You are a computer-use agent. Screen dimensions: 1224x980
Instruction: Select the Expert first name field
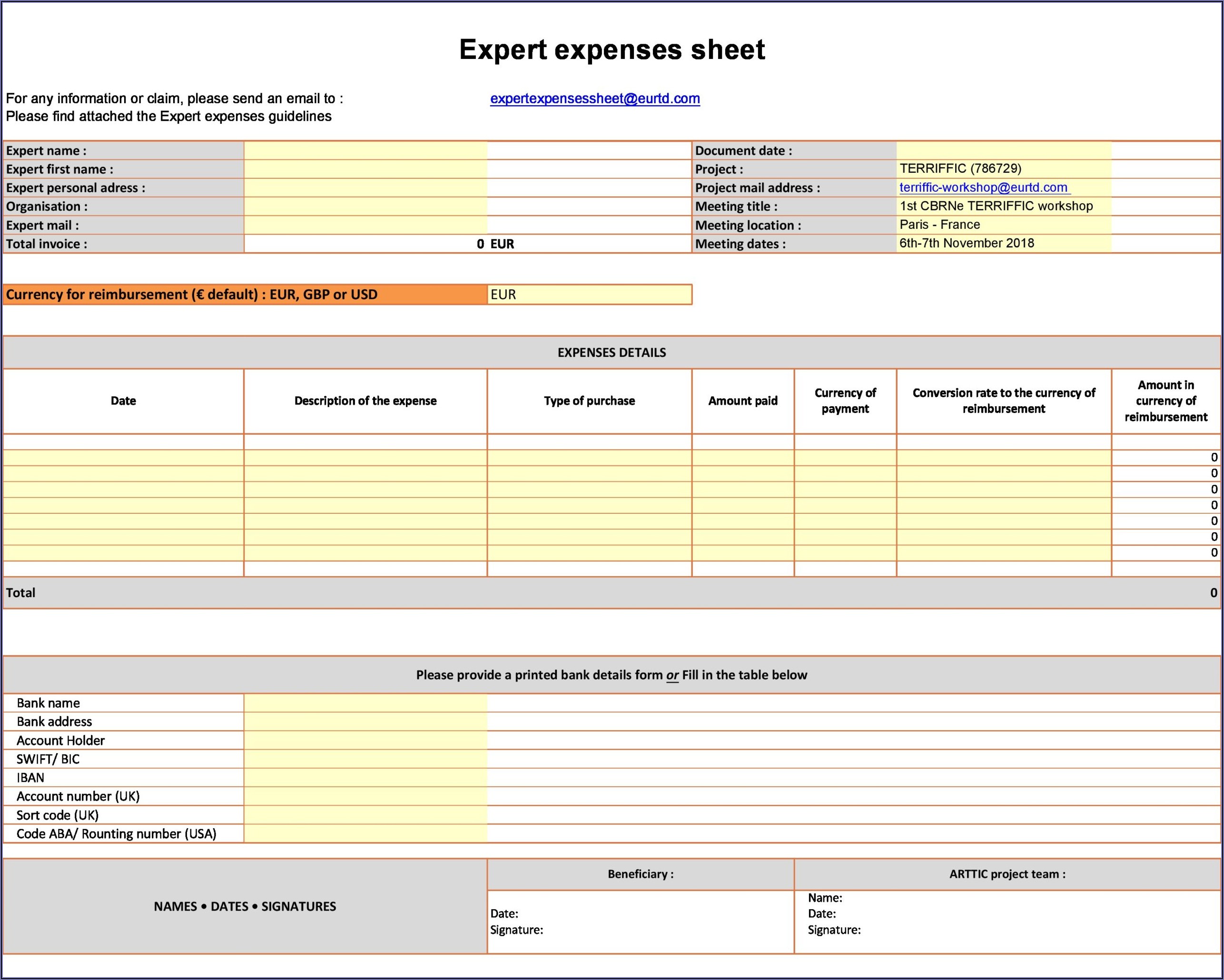click(365, 169)
